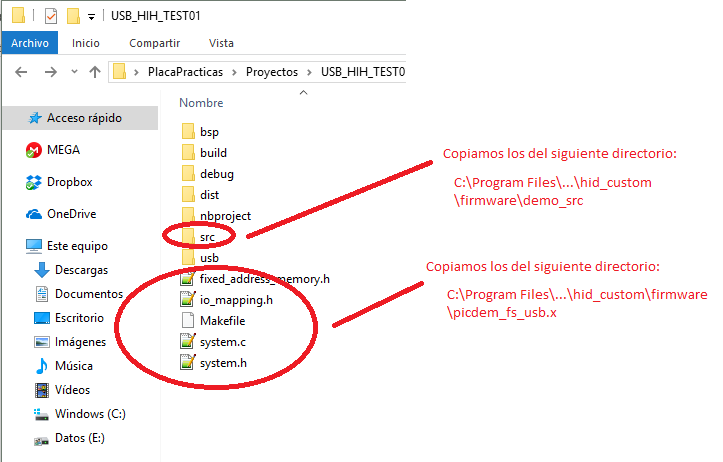The image size is (723, 462).
Task: Open the Archivo ribbon tab
Action: pyautogui.click(x=30, y=43)
